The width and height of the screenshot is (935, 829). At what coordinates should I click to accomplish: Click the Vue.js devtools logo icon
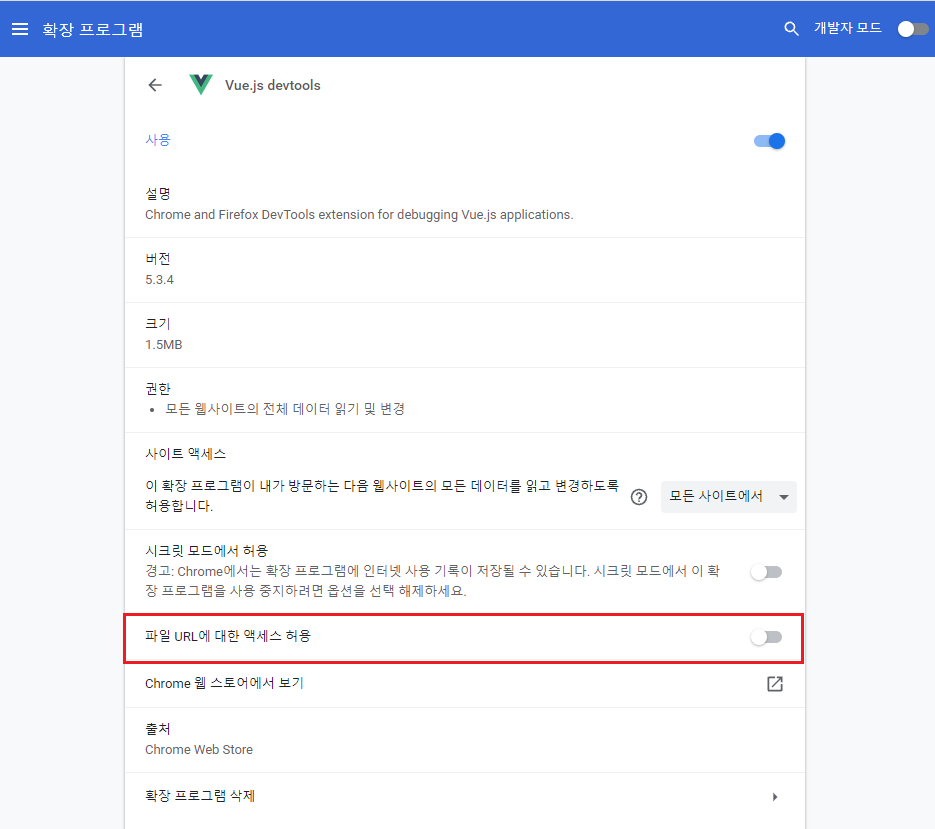(x=201, y=85)
